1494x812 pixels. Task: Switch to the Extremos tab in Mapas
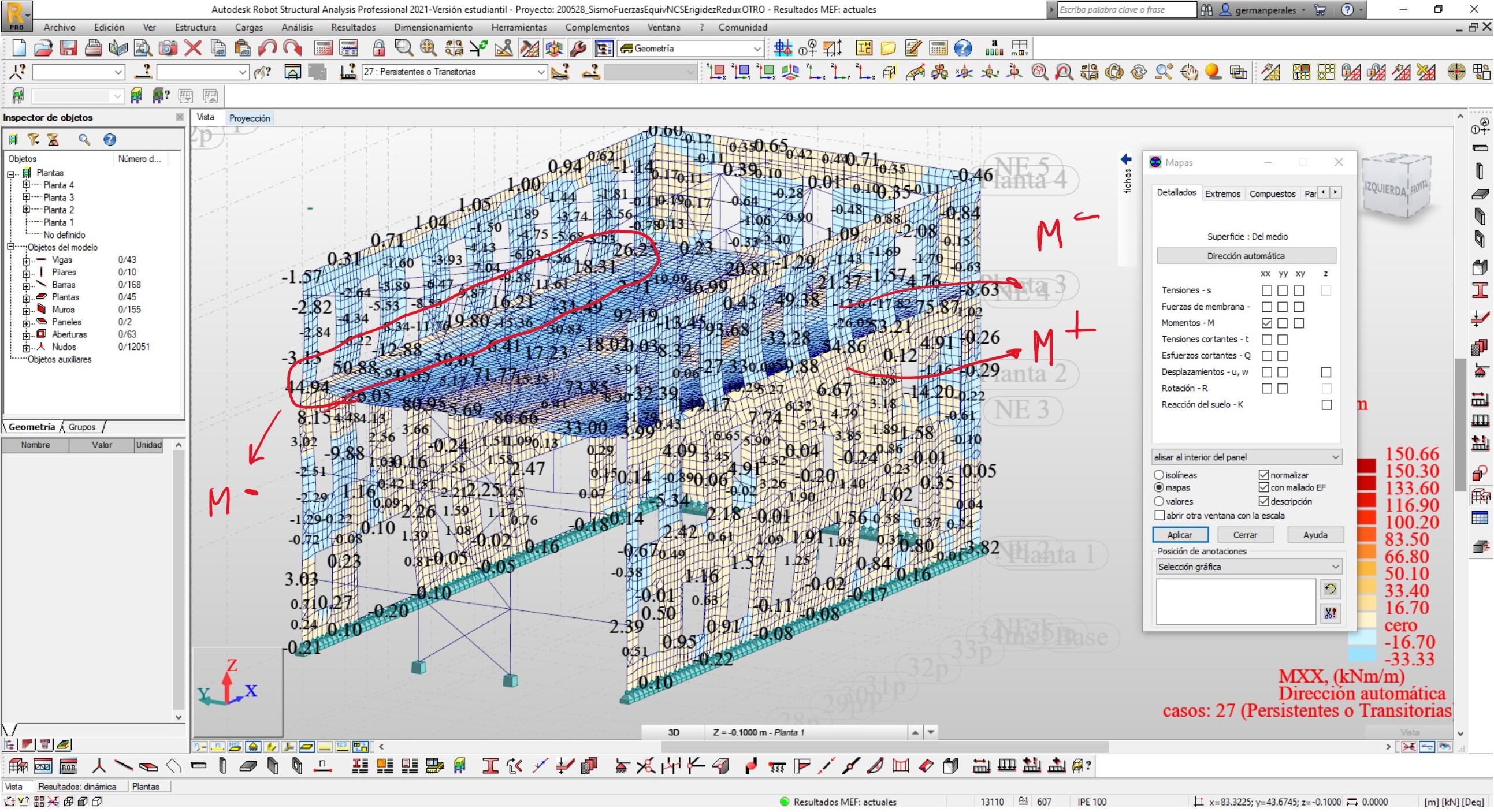coord(1222,193)
